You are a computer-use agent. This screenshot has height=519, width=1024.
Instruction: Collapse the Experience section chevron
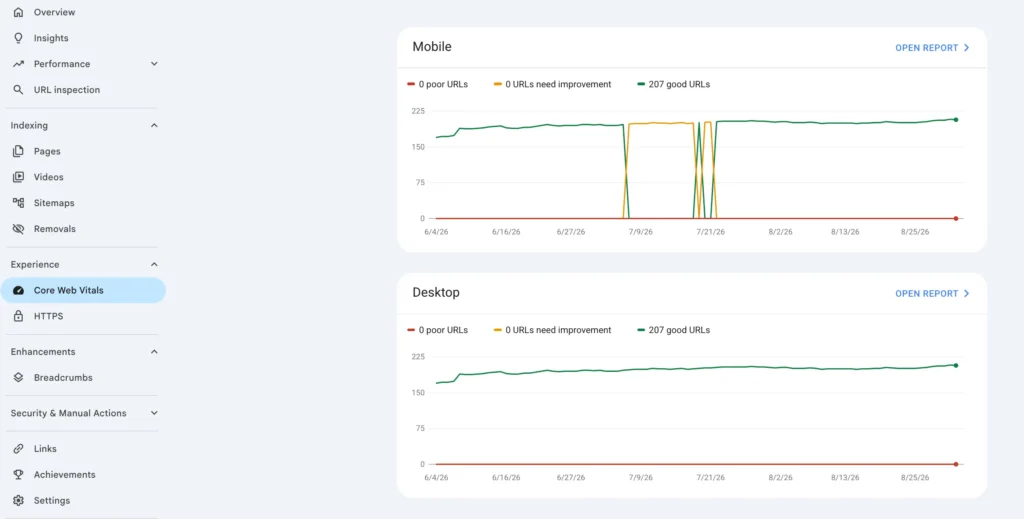[154, 264]
